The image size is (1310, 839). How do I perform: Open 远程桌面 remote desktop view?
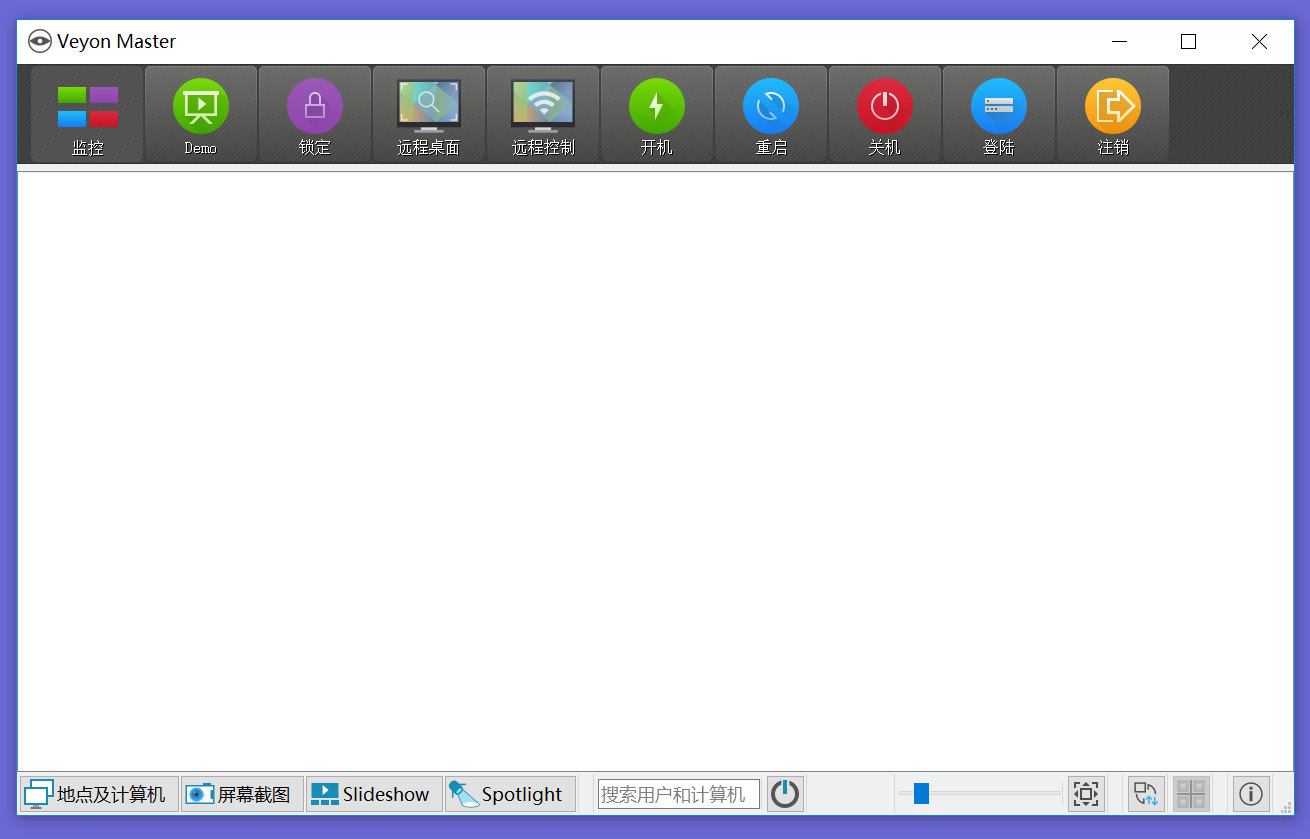click(x=428, y=114)
